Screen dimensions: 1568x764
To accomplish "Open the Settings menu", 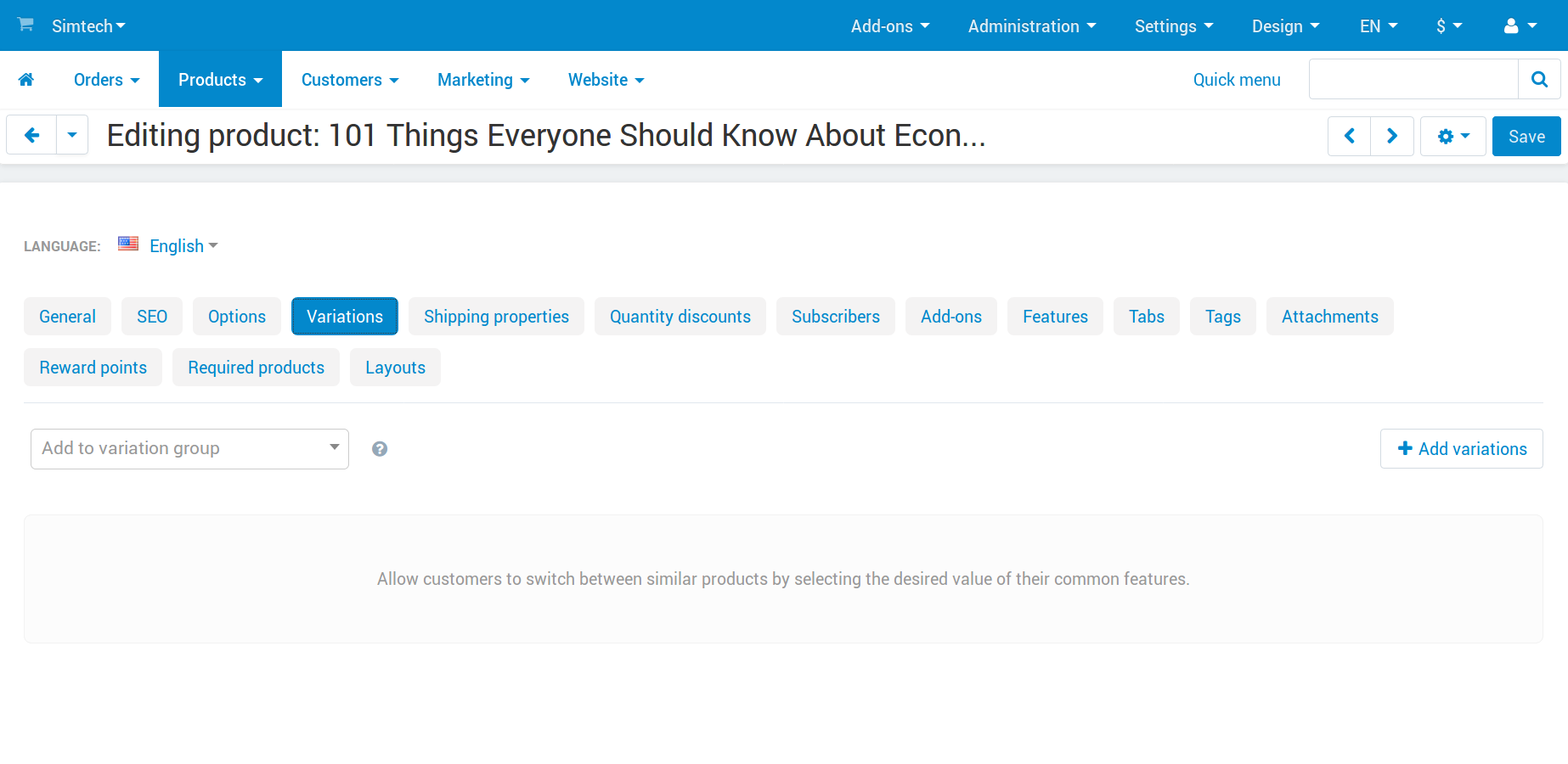I will (x=1174, y=26).
